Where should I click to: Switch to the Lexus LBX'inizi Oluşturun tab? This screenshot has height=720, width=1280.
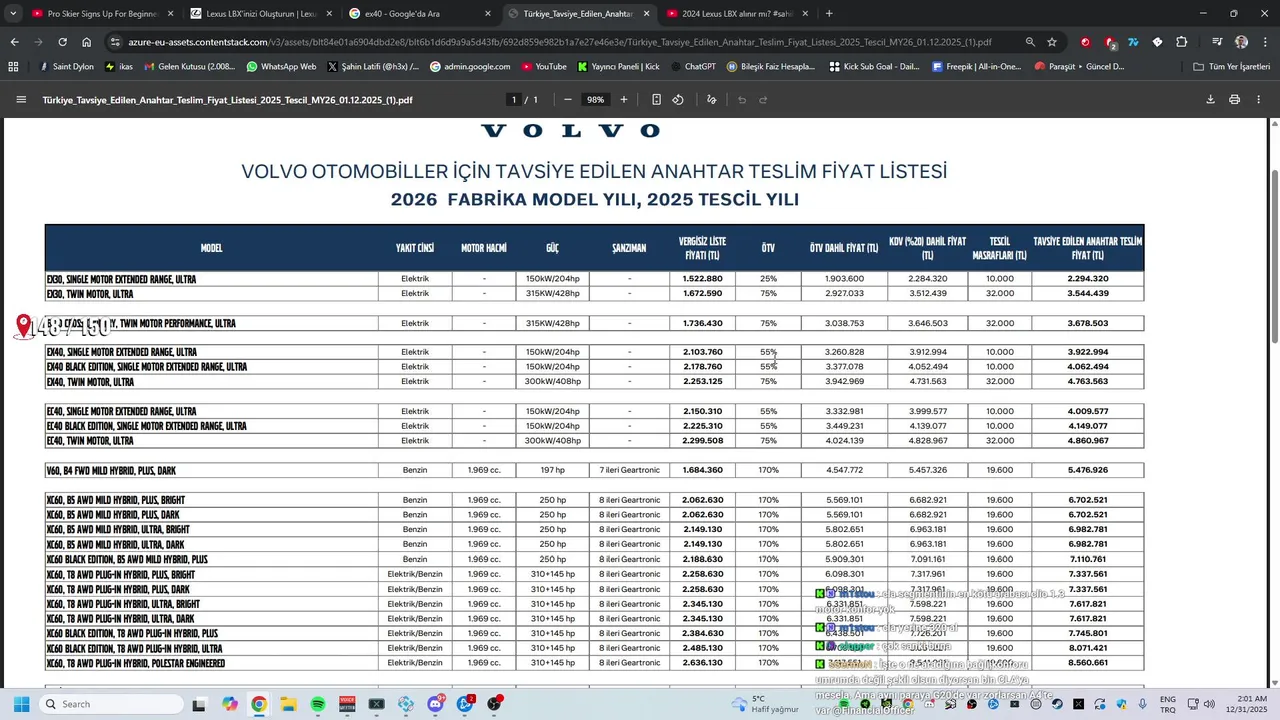tap(261, 14)
